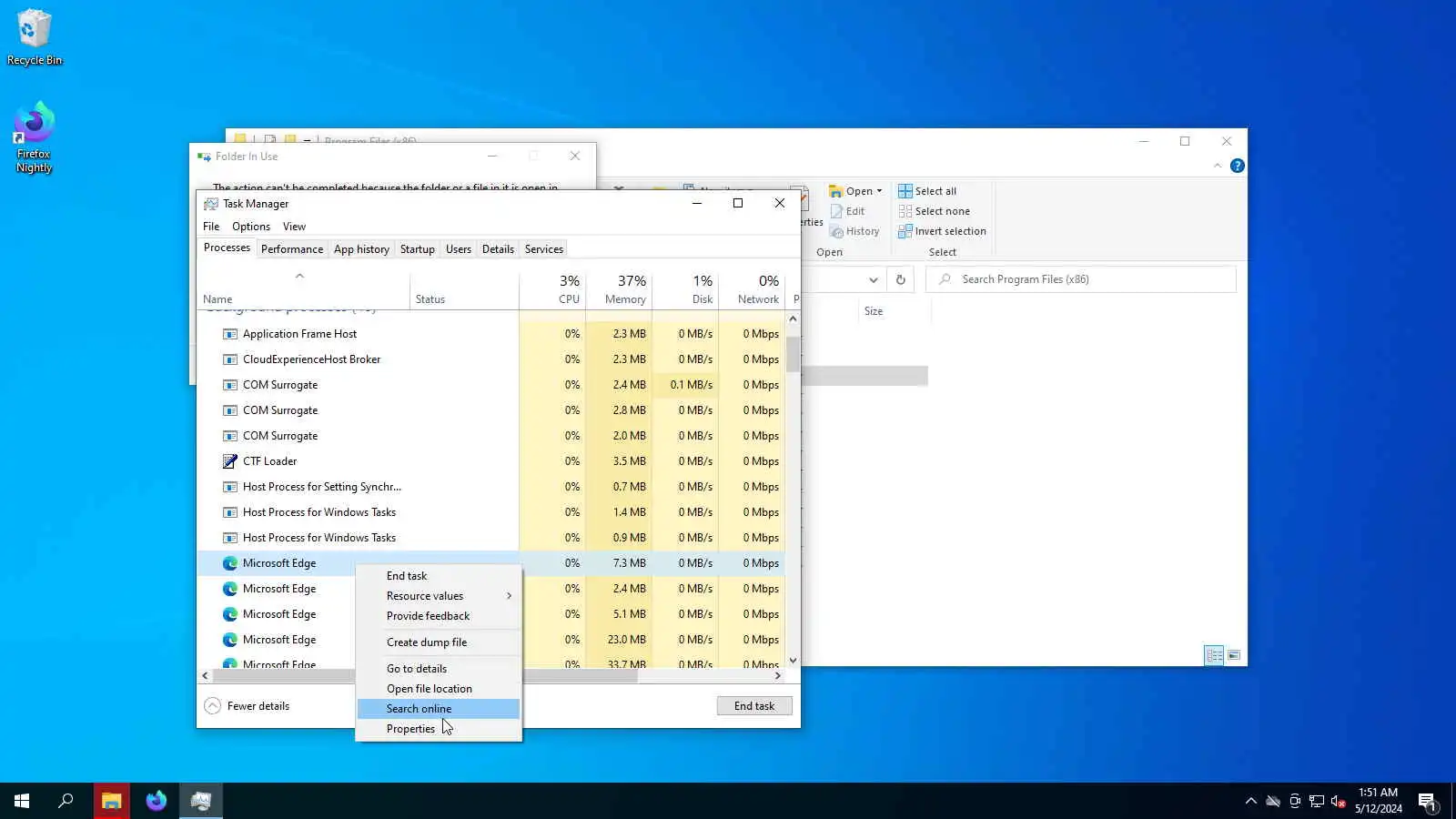Click the Meet Now camera tray icon
The width and height of the screenshot is (1456, 819).
point(1295,801)
